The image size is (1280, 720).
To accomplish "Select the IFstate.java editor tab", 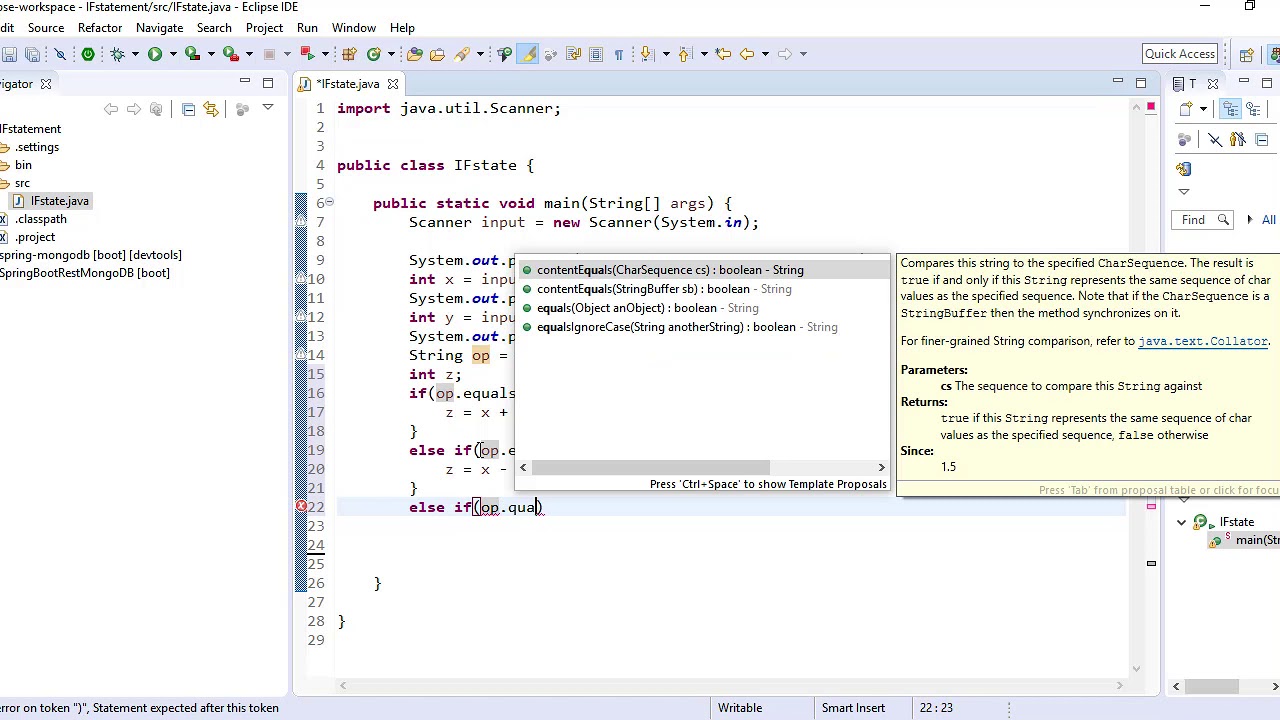I will click(347, 84).
